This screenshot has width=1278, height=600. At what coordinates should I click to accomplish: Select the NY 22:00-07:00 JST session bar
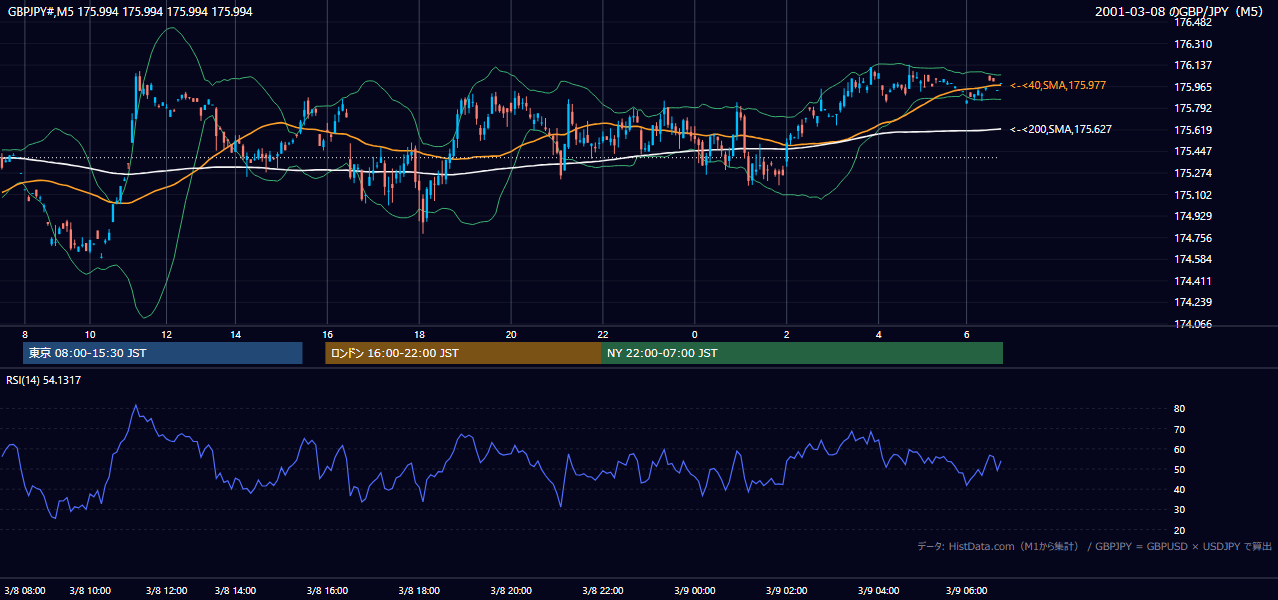pyautogui.click(x=803, y=353)
